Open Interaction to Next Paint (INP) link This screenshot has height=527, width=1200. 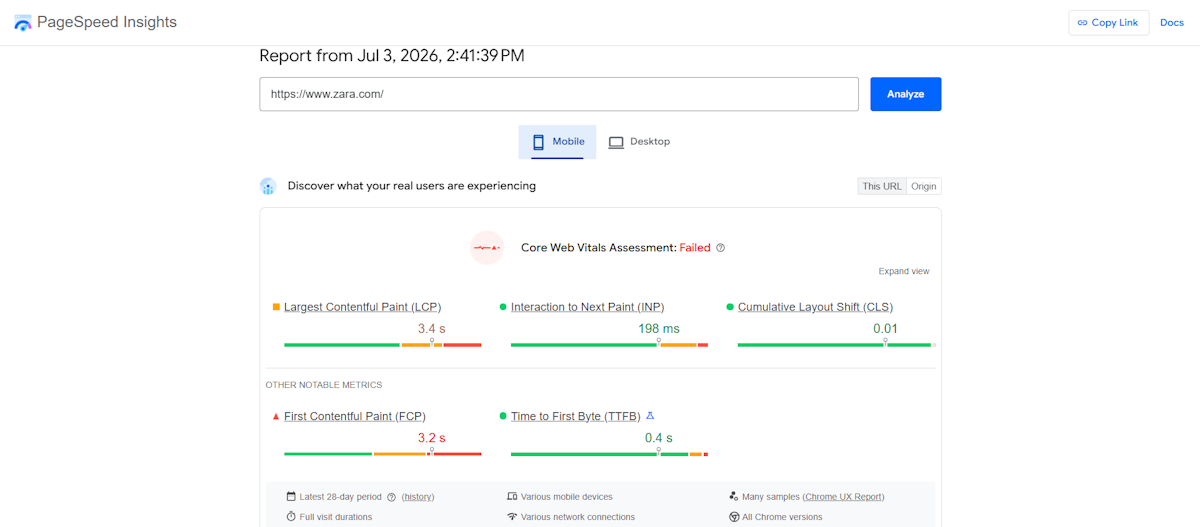(x=587, y=307)
